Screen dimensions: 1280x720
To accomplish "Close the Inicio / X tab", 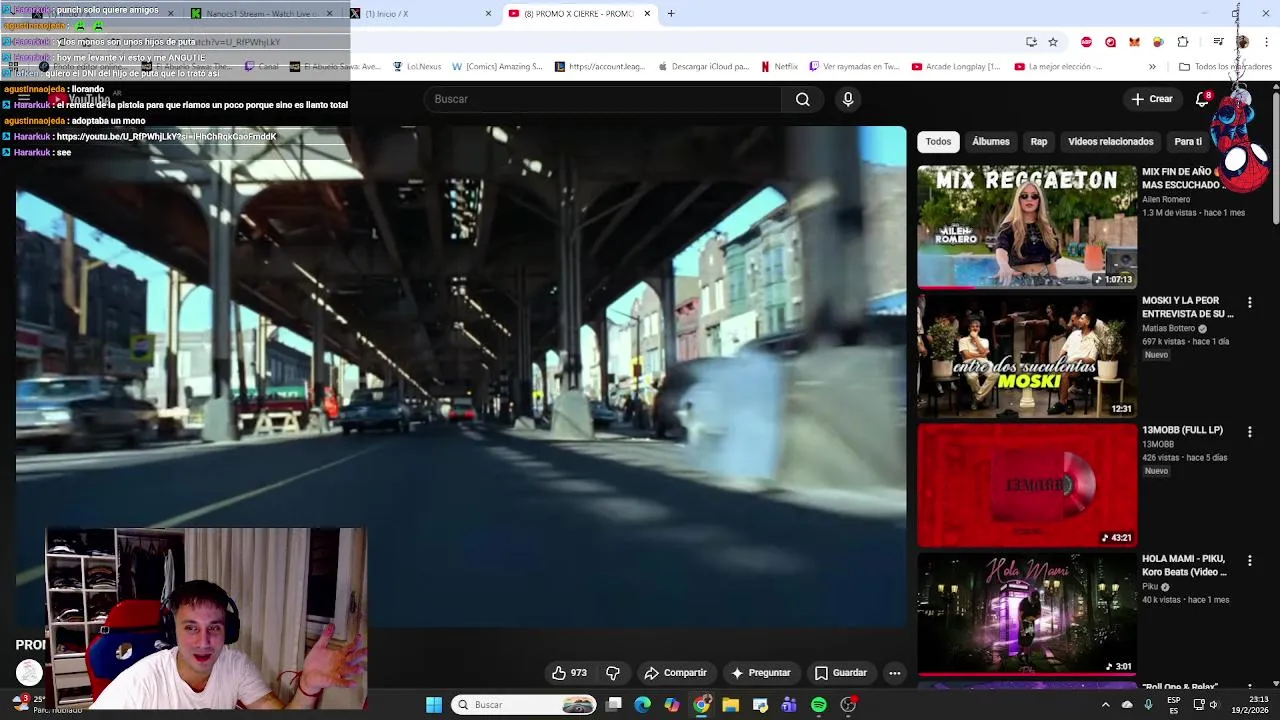I will pyautogui.click(x=488, y=14).
